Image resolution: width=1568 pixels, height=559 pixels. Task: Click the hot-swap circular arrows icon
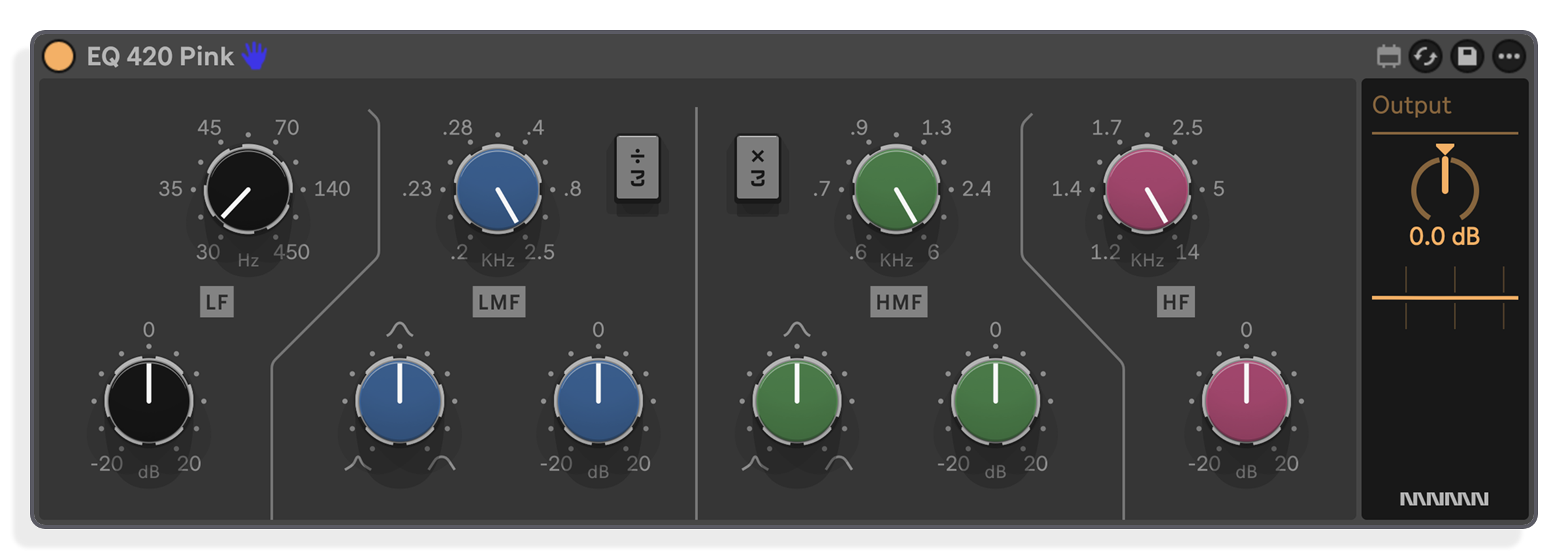(1425, 56)
